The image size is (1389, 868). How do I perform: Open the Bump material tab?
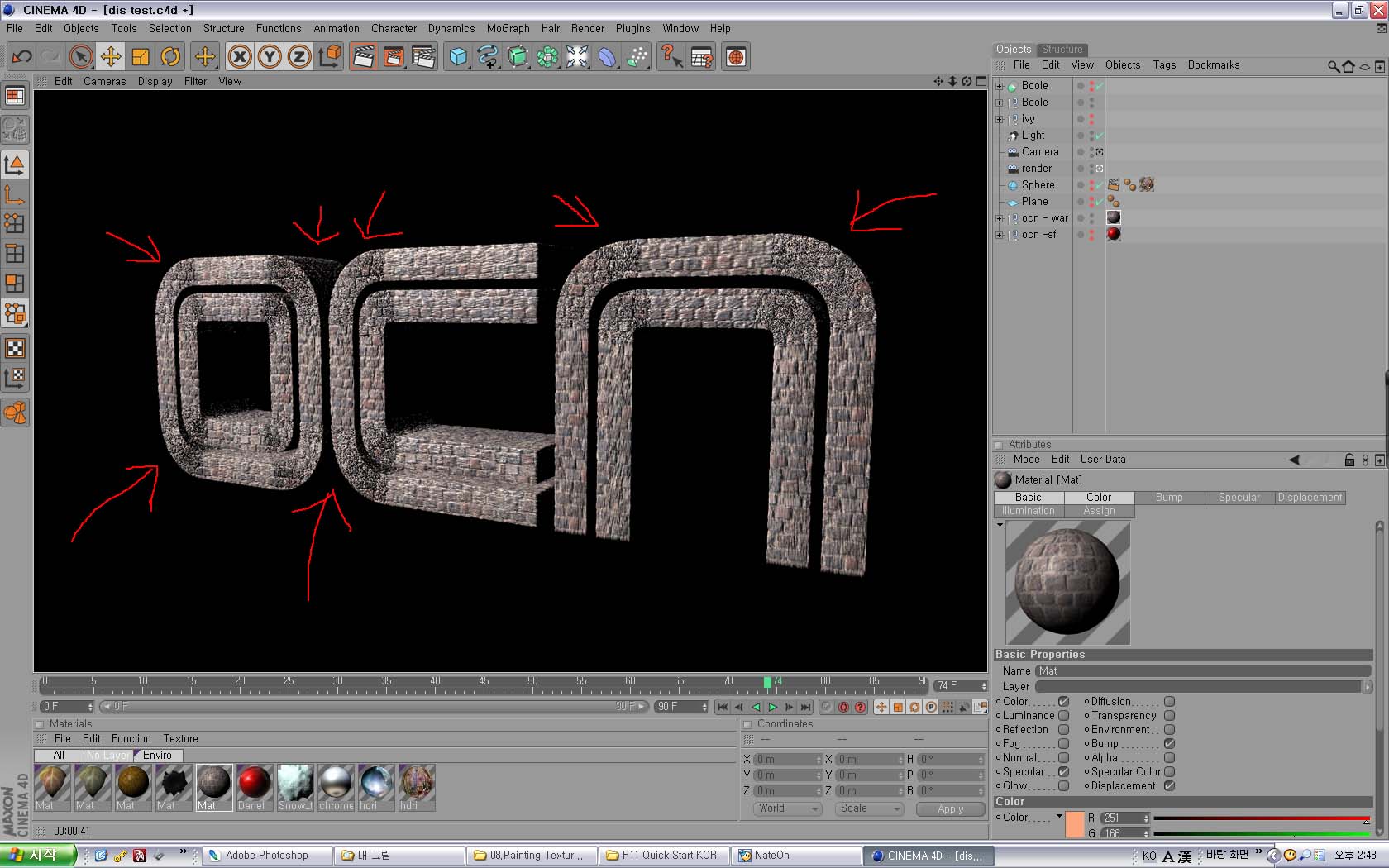coord(1169,497)
